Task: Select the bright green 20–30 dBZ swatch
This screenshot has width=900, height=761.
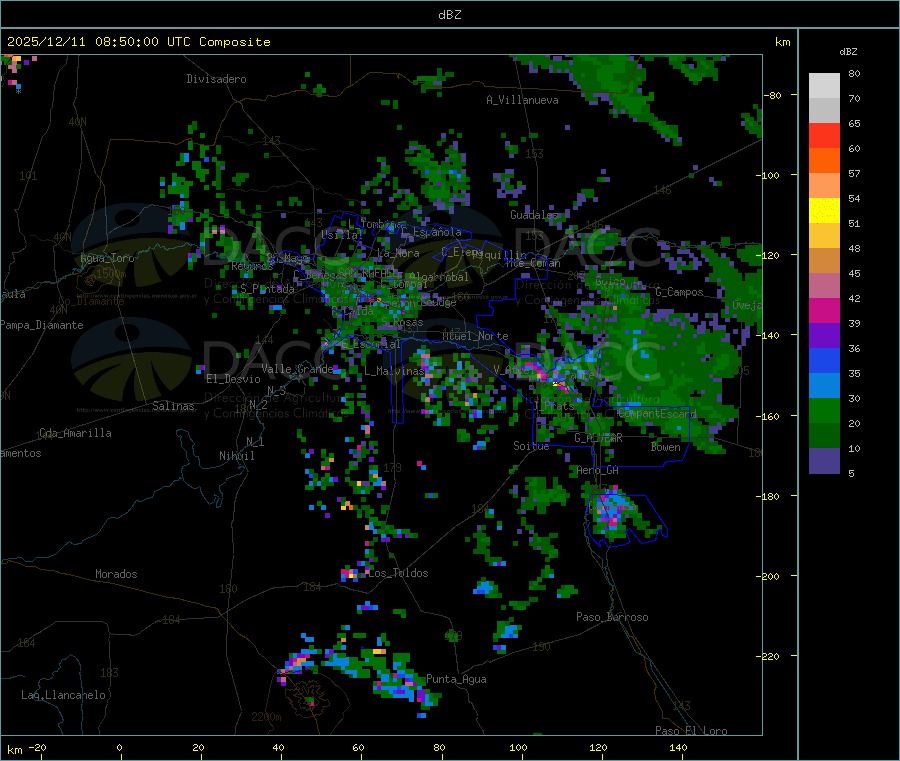Action: (x=824, y=410)
